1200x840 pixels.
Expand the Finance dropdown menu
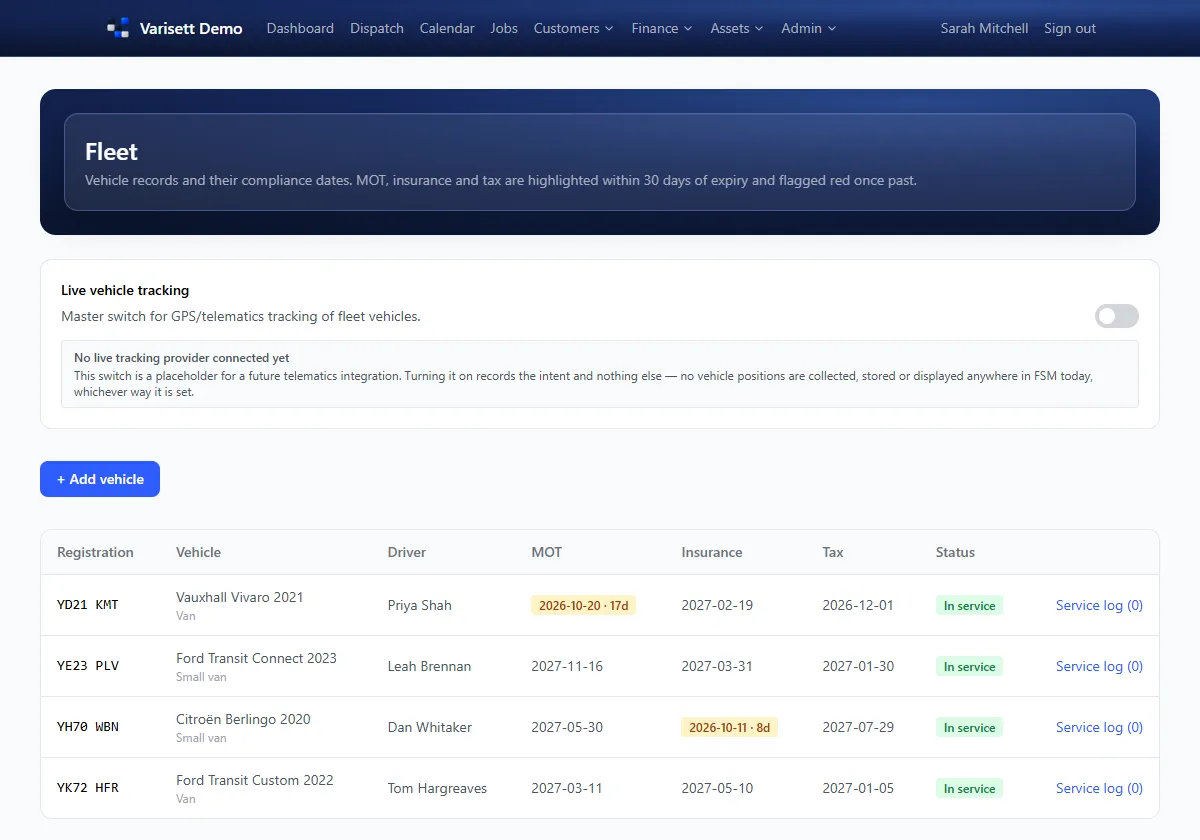(x=662, y=28)
